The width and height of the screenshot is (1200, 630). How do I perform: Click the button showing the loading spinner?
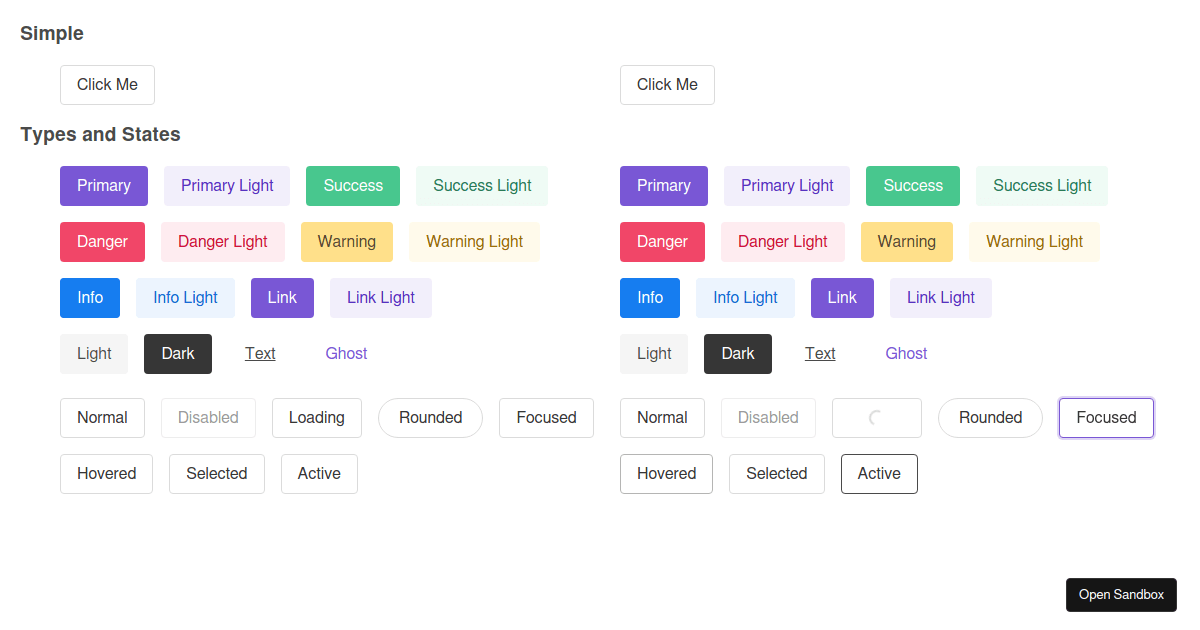pyautogui.click(x=877, y=418)
